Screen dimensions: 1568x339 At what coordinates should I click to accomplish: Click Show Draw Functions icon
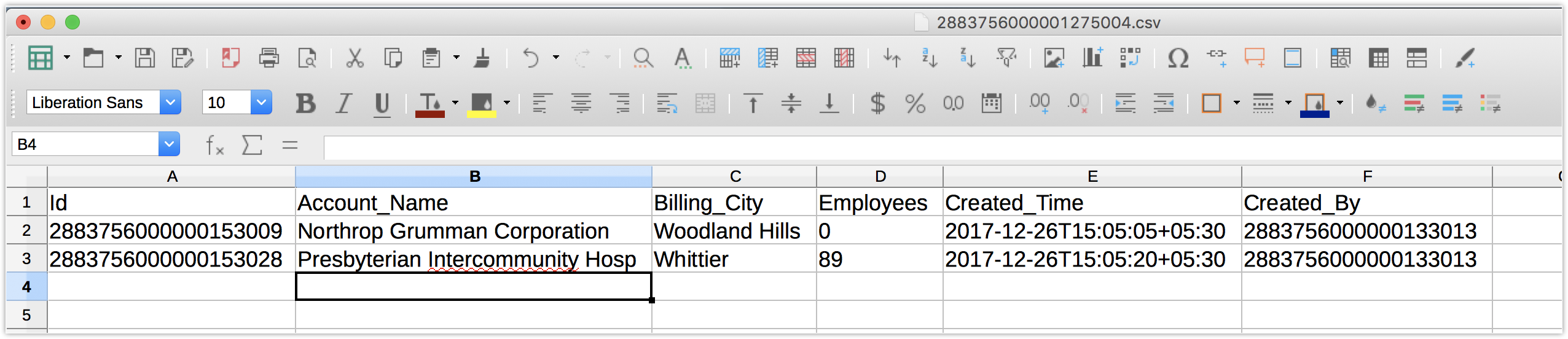coord(1465,58)
